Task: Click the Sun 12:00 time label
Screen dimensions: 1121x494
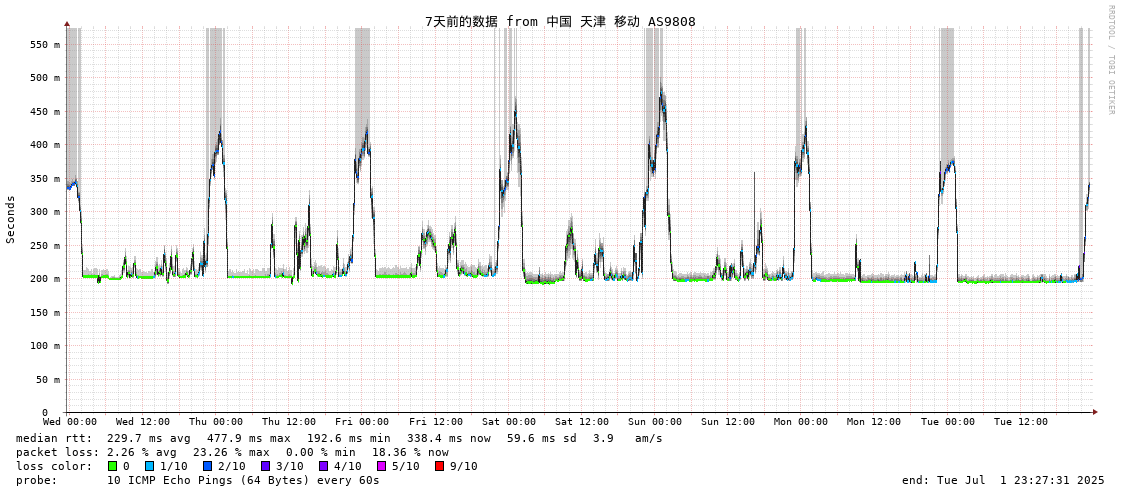Action: [728, 422]
